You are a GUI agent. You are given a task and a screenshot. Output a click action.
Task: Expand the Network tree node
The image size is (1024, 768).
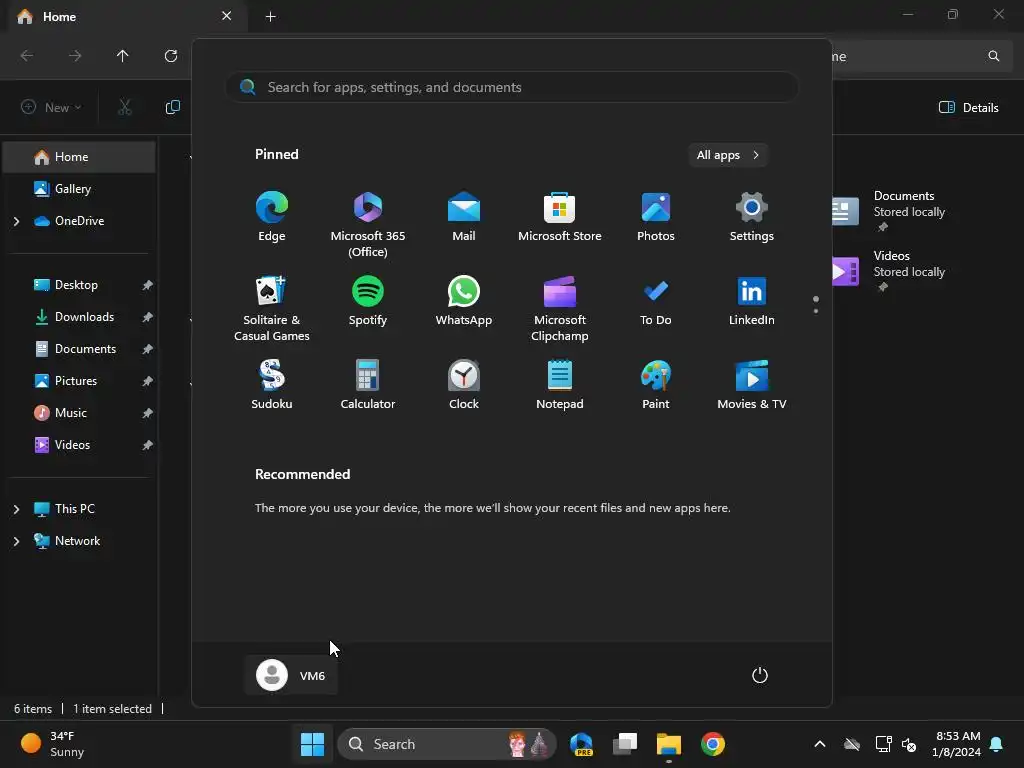point(16,541)
